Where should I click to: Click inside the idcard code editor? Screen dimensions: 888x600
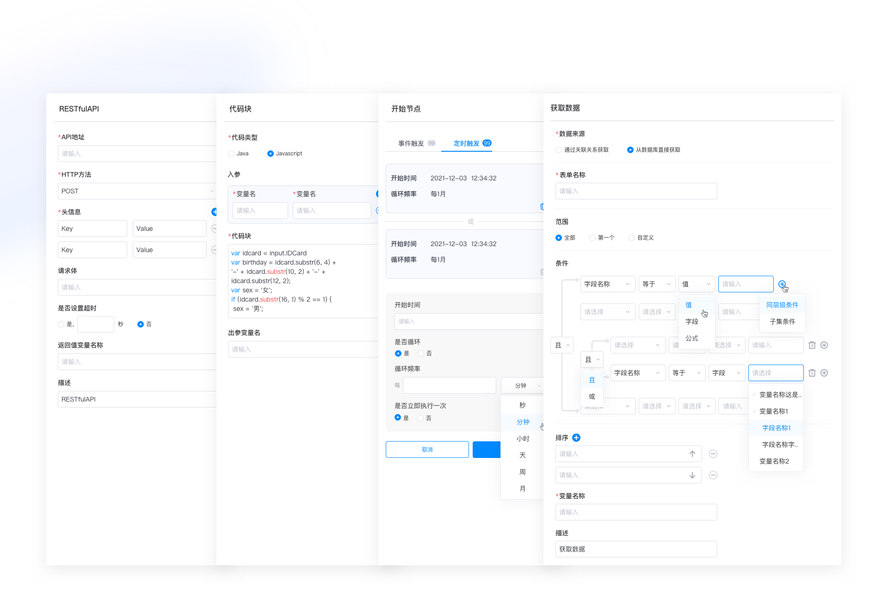click(x=302, y=281)
